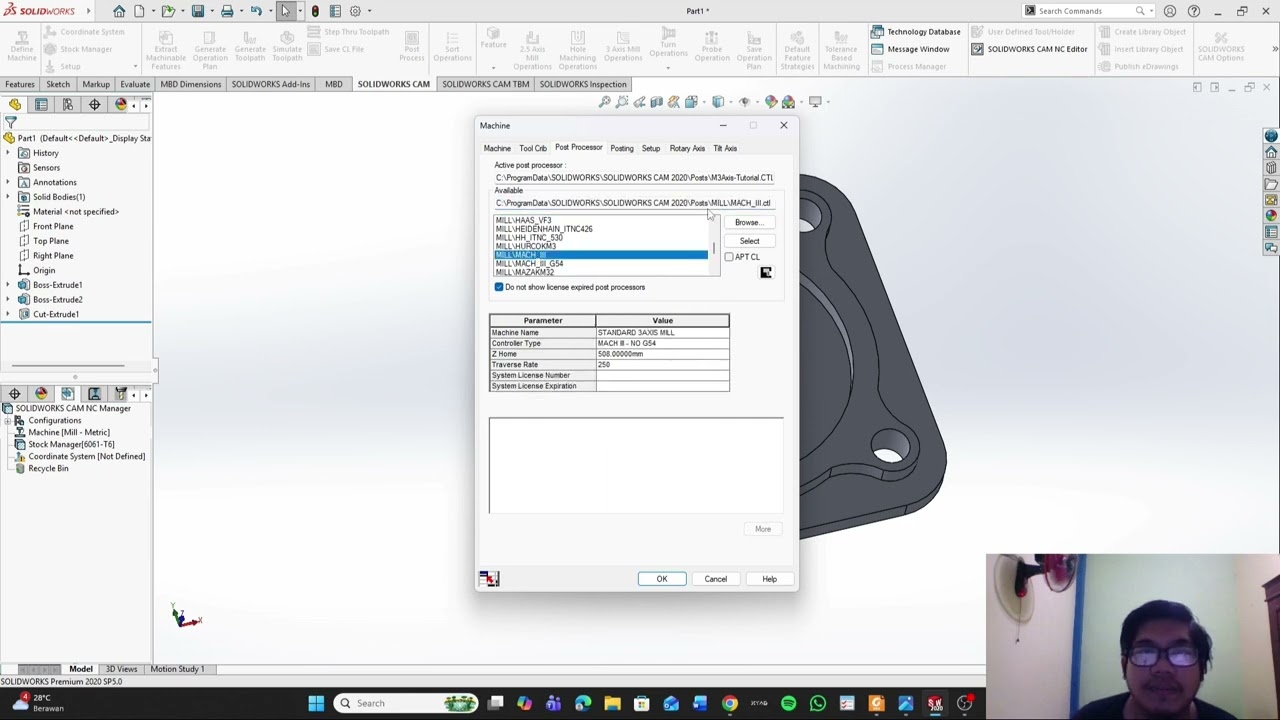Open the Save icon dropdown arrow
The image size is (1280, 720).
(210, 11)
